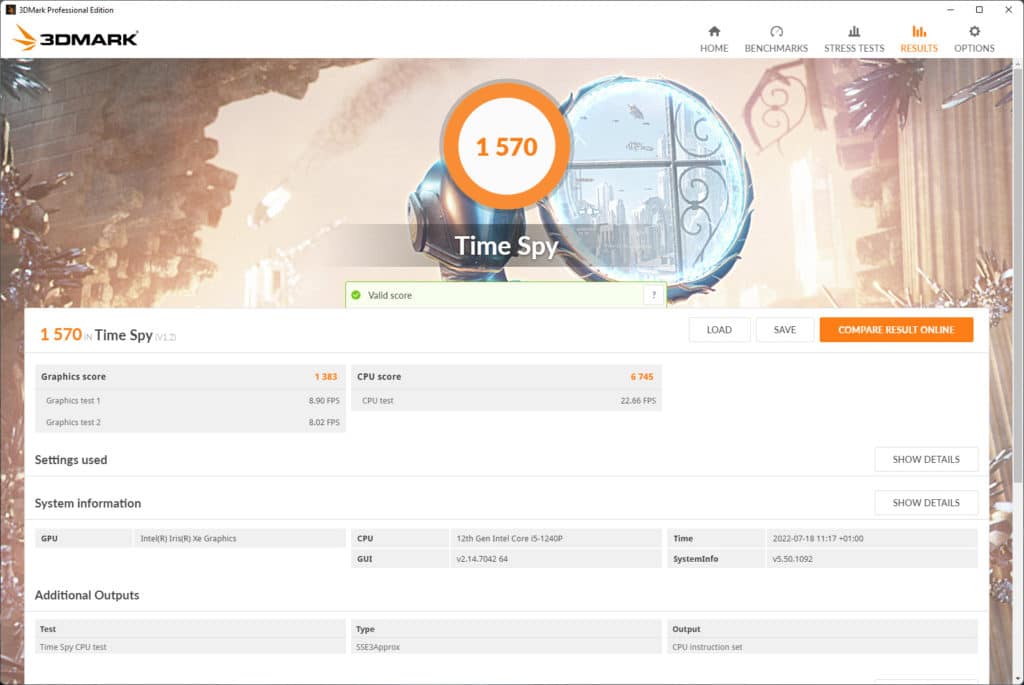
Task: Click the Stress Tests chart icon
Action: click(x=854, y=31)
